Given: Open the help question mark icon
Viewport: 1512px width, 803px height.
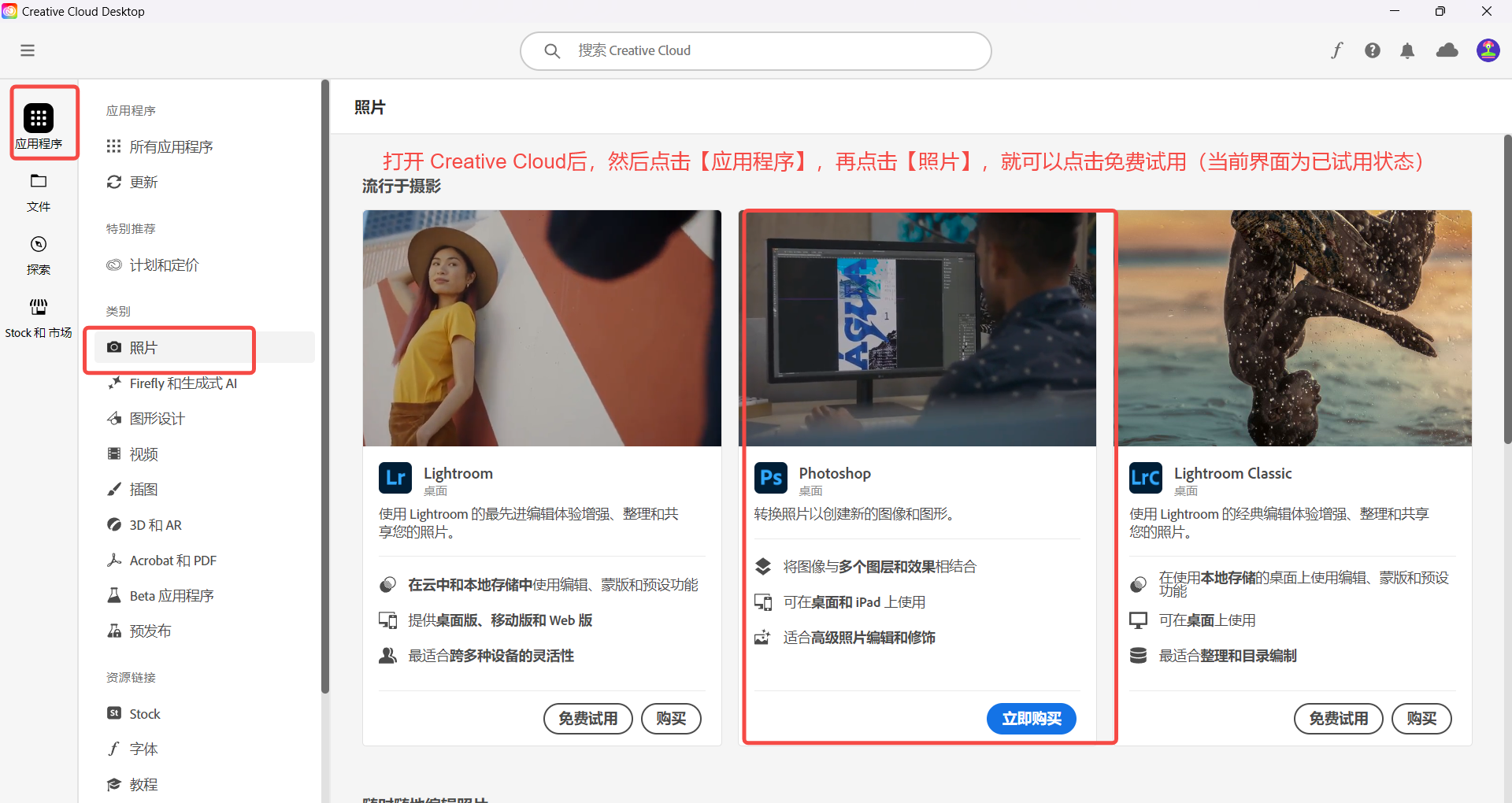Looking at the screenshot, I should (1373, 50).
